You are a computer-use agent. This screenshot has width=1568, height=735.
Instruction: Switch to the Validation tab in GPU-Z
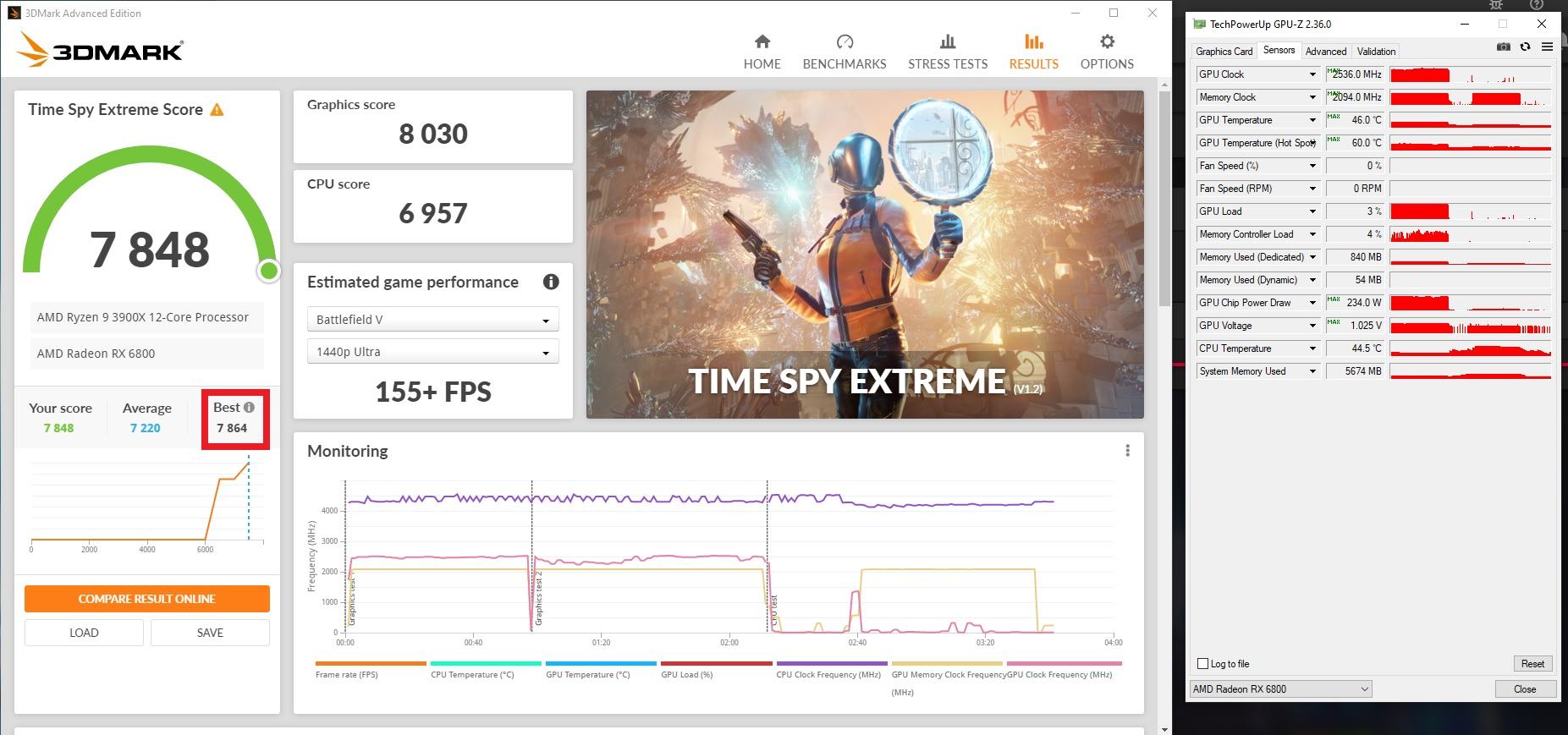click(x=1376, y=52)
